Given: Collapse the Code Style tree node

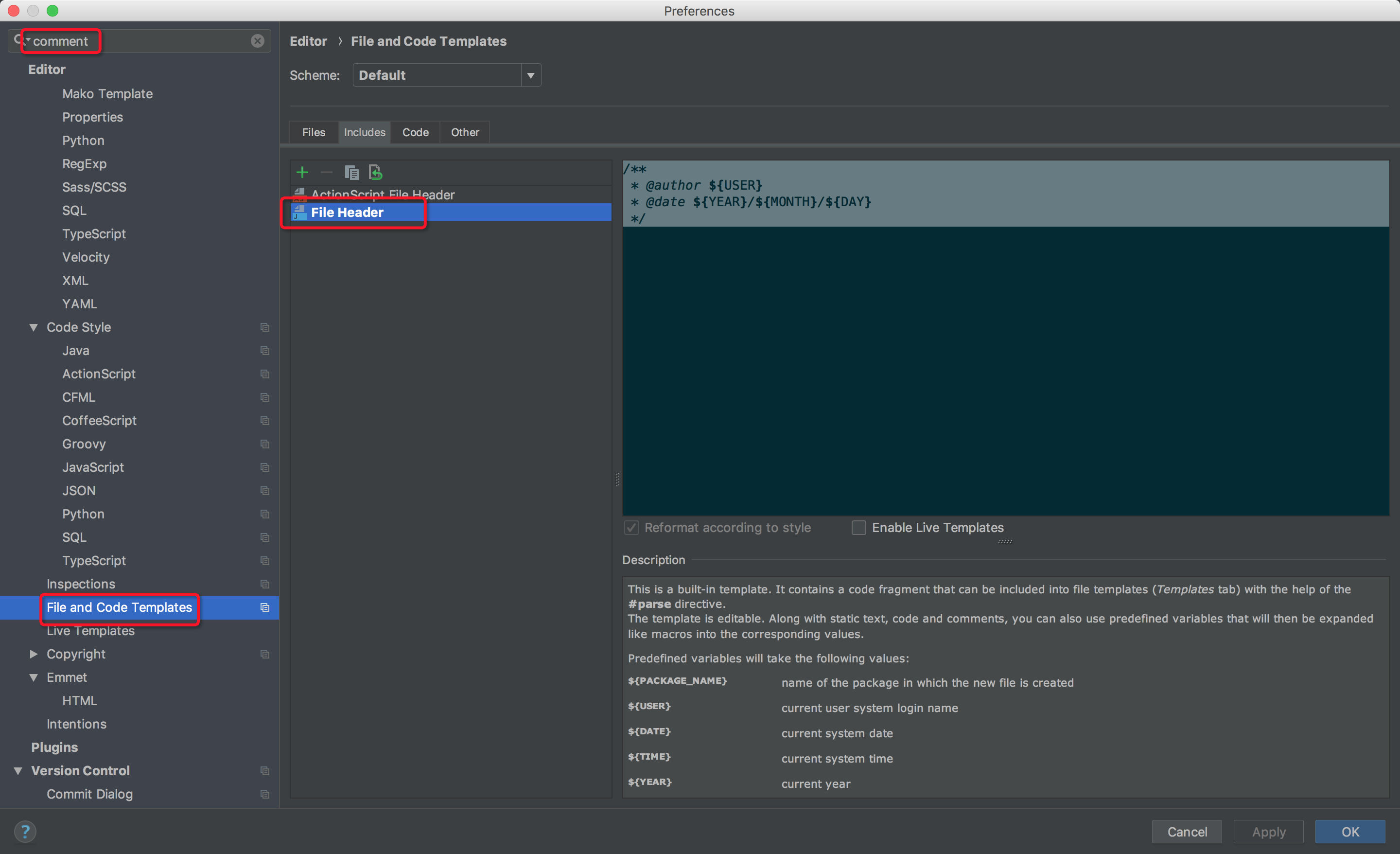Looking at the screenshot, I should coord(34,327).
